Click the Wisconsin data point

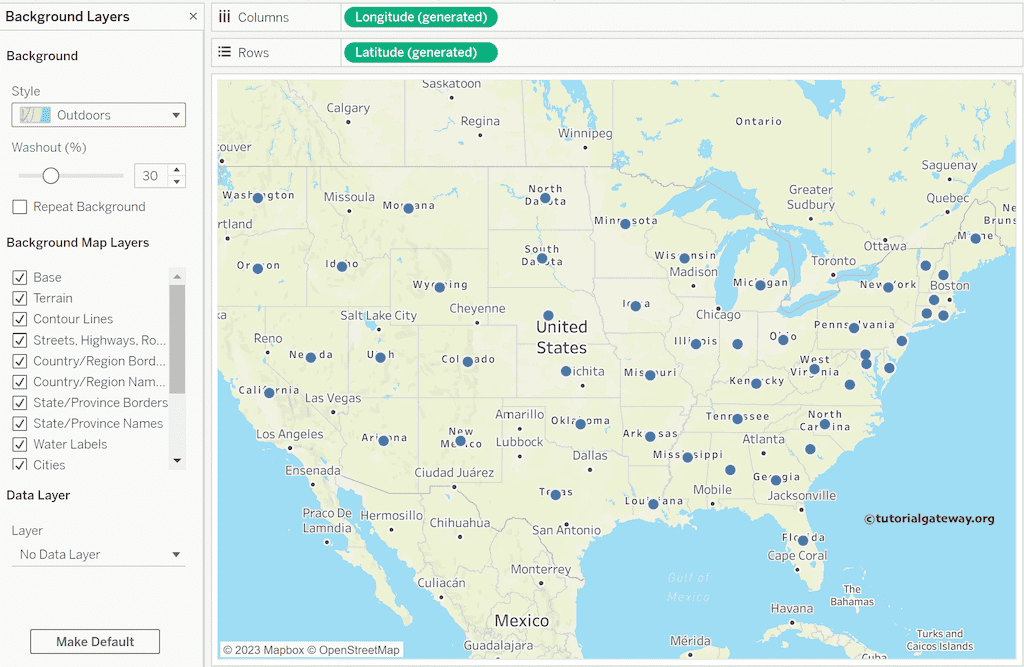tap(684, 258)
